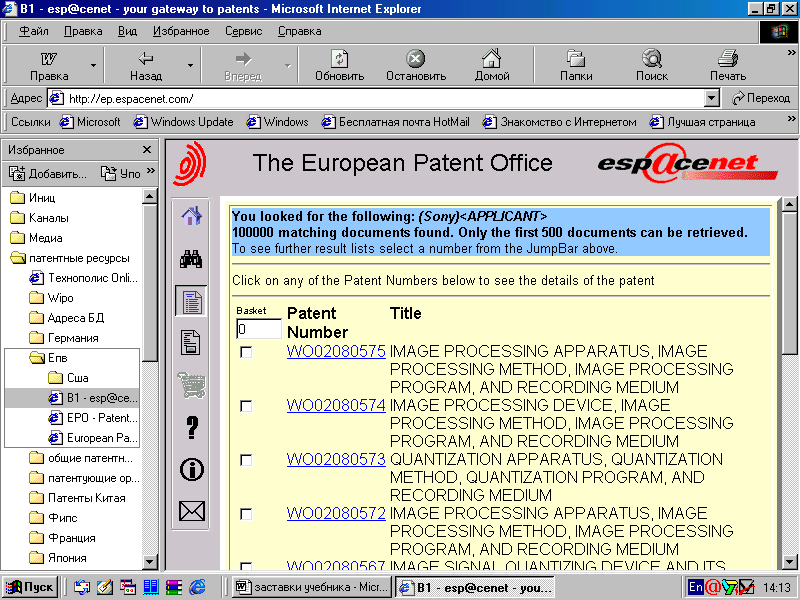Switch to заставки учебника Word taskbar button
The width and height of the screenshot is (800, 600).
[312, 587]
